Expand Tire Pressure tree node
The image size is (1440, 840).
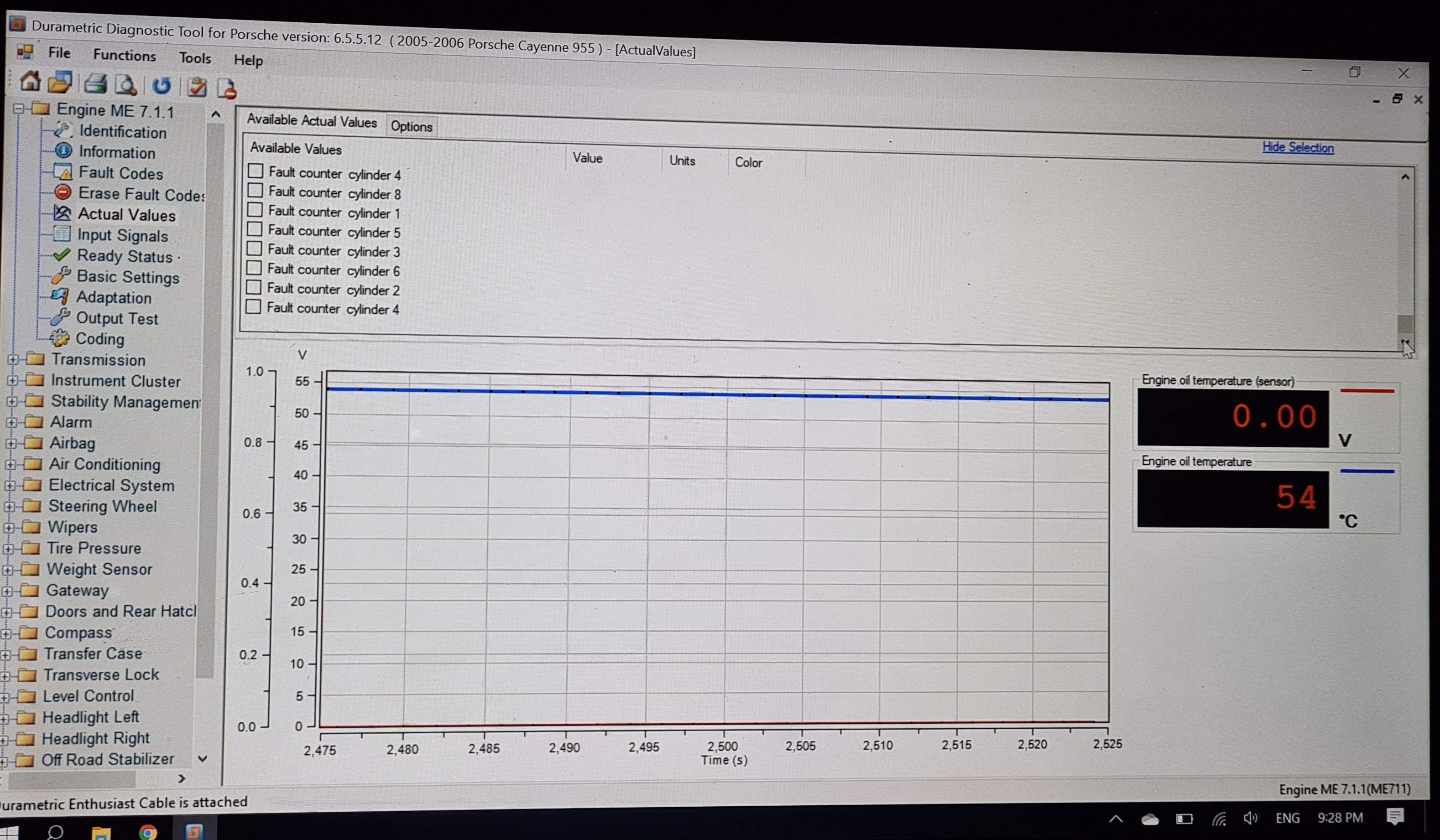coord(9,548)
